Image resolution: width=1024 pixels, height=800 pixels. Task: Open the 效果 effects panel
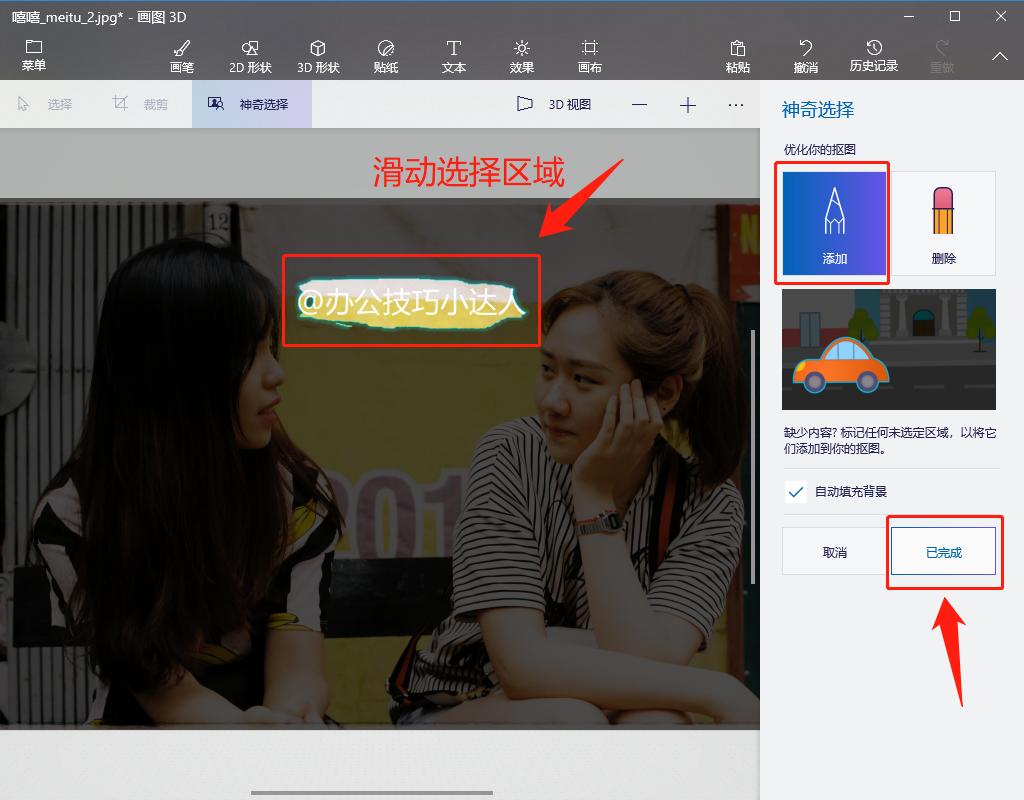[x=521, y=55]
